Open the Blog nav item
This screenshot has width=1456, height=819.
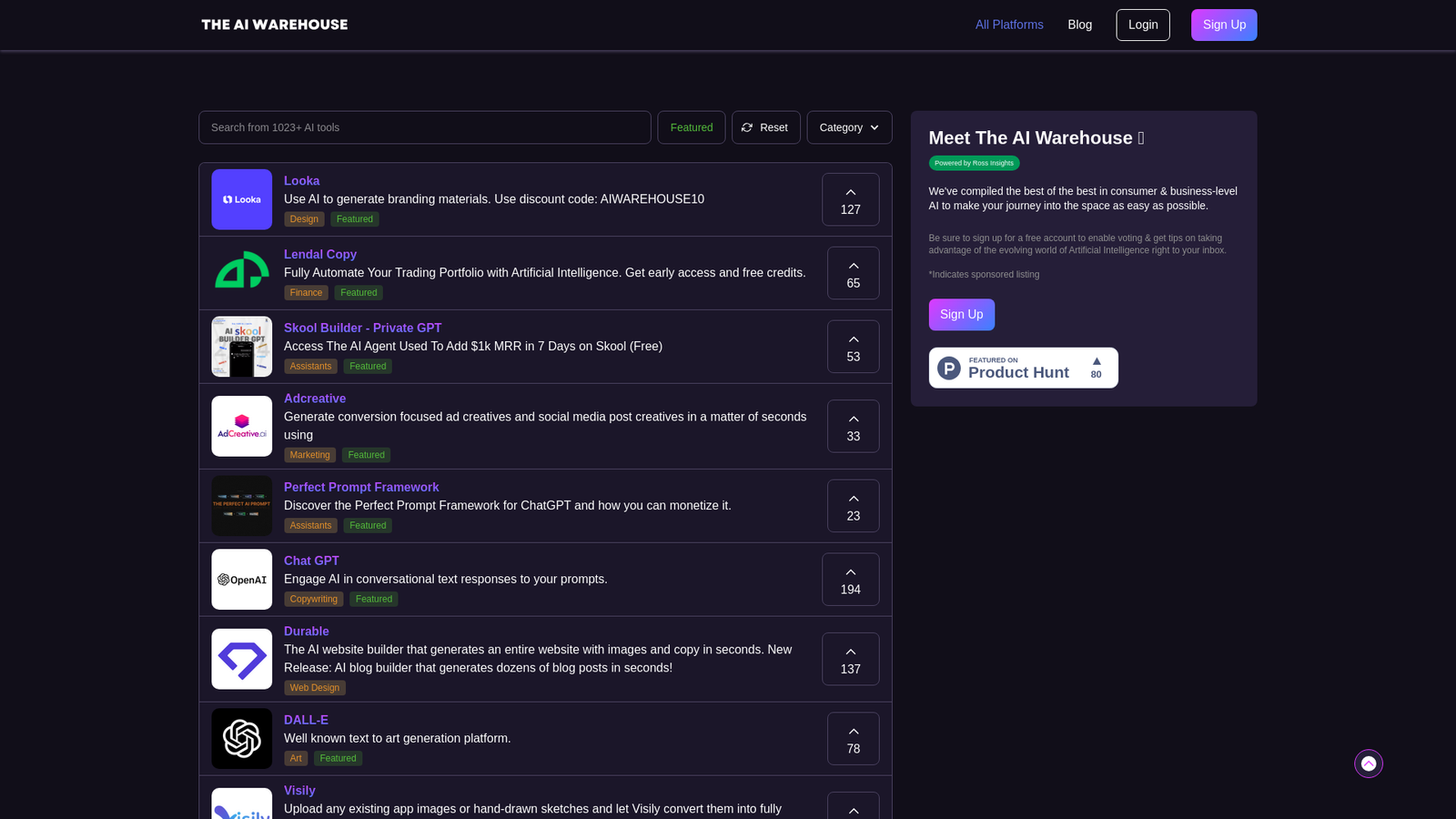tap(1080, 25)
